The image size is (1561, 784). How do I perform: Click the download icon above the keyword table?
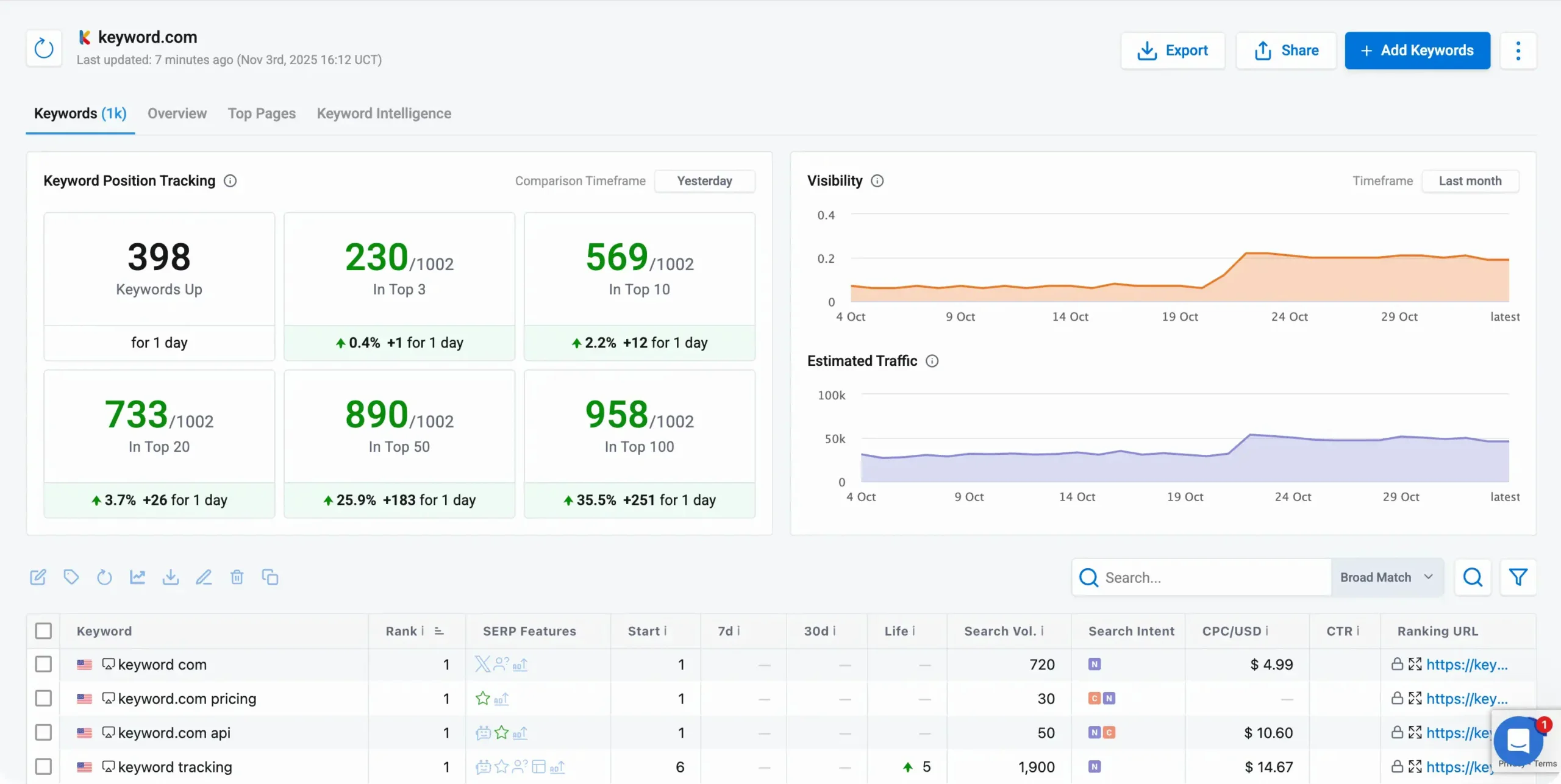pos(171,577)
